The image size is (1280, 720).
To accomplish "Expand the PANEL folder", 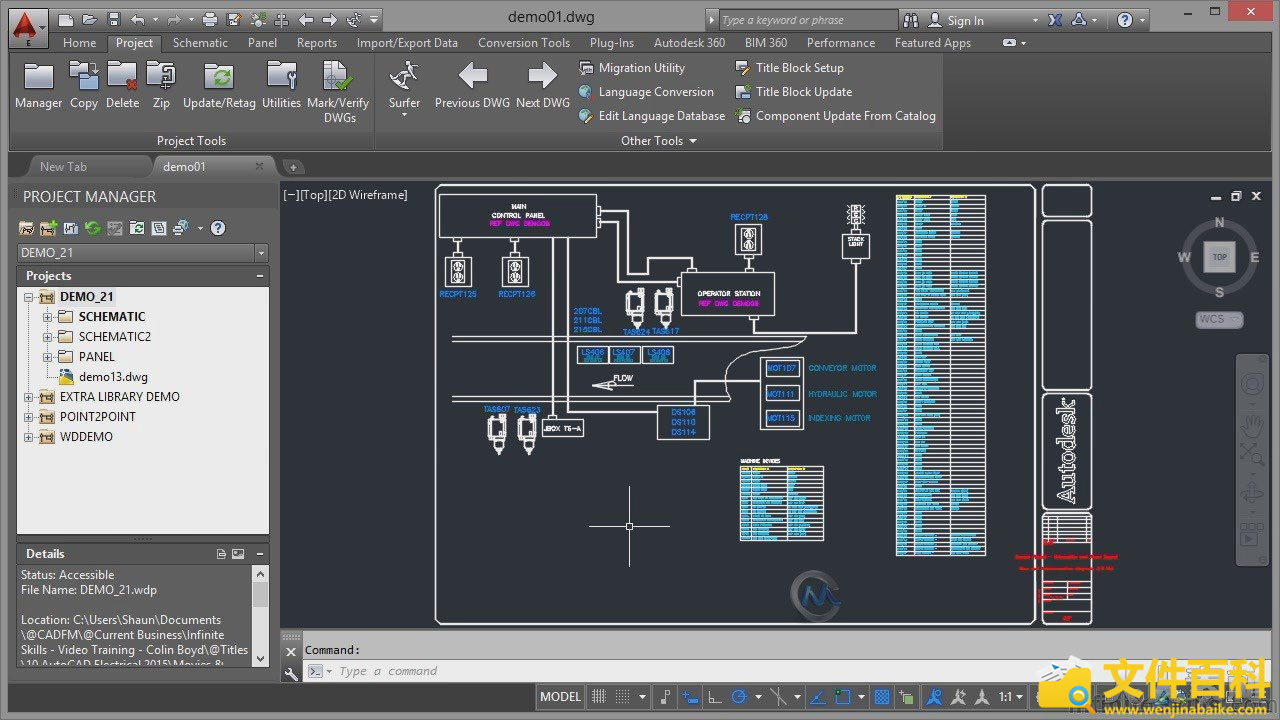I will point(47,357).
